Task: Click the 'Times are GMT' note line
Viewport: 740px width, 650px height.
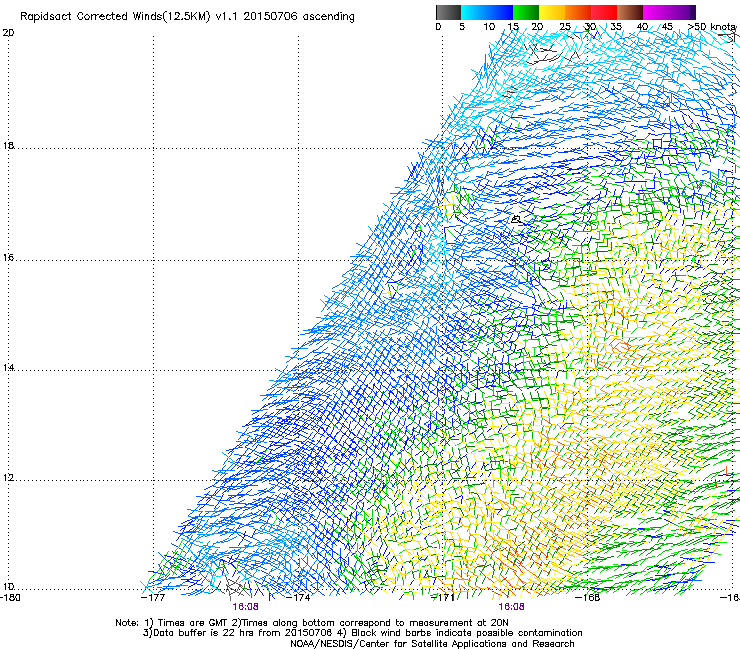Action: (312, 623)
